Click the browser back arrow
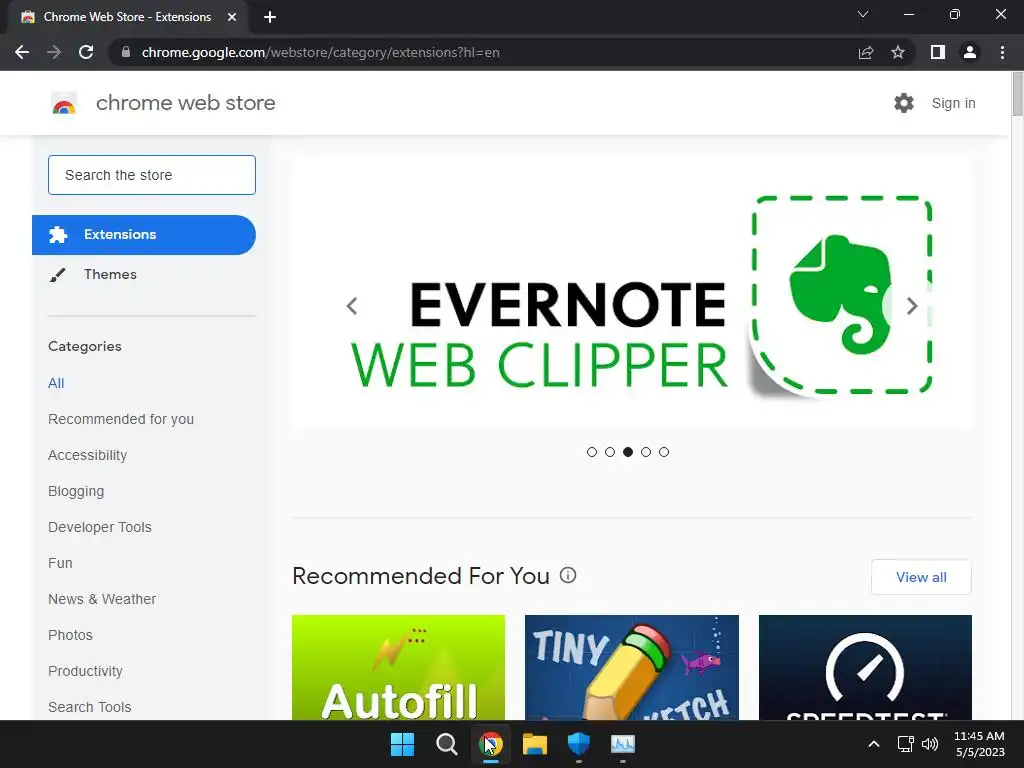Screen dimensions: 1024x768 (x=22, y=52)
